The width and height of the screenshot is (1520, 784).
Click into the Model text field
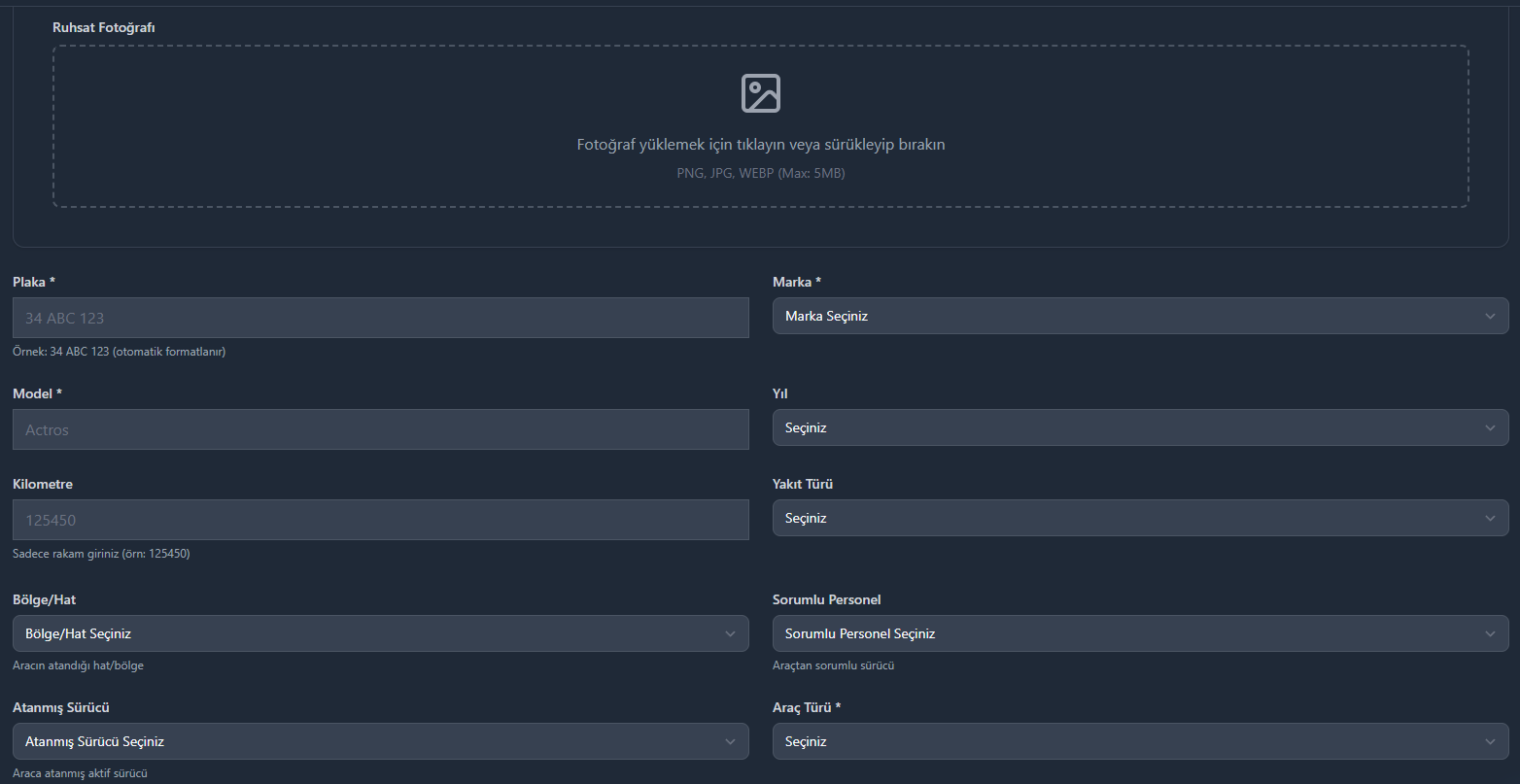pyautogui.click(x=380, y=429)
